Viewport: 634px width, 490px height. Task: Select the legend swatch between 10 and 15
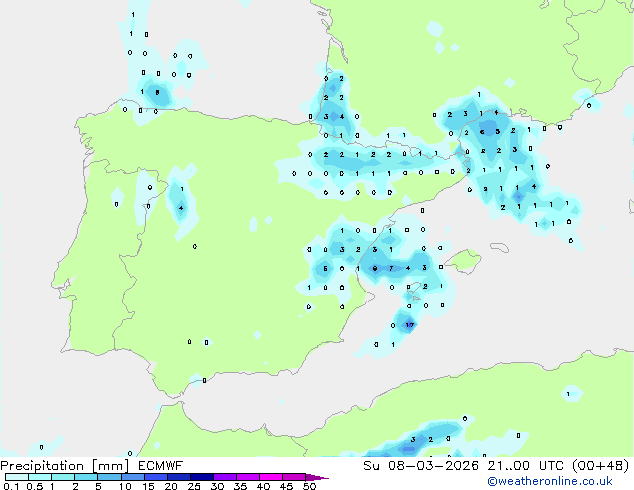pyautogui.click(x=133, y=477)
